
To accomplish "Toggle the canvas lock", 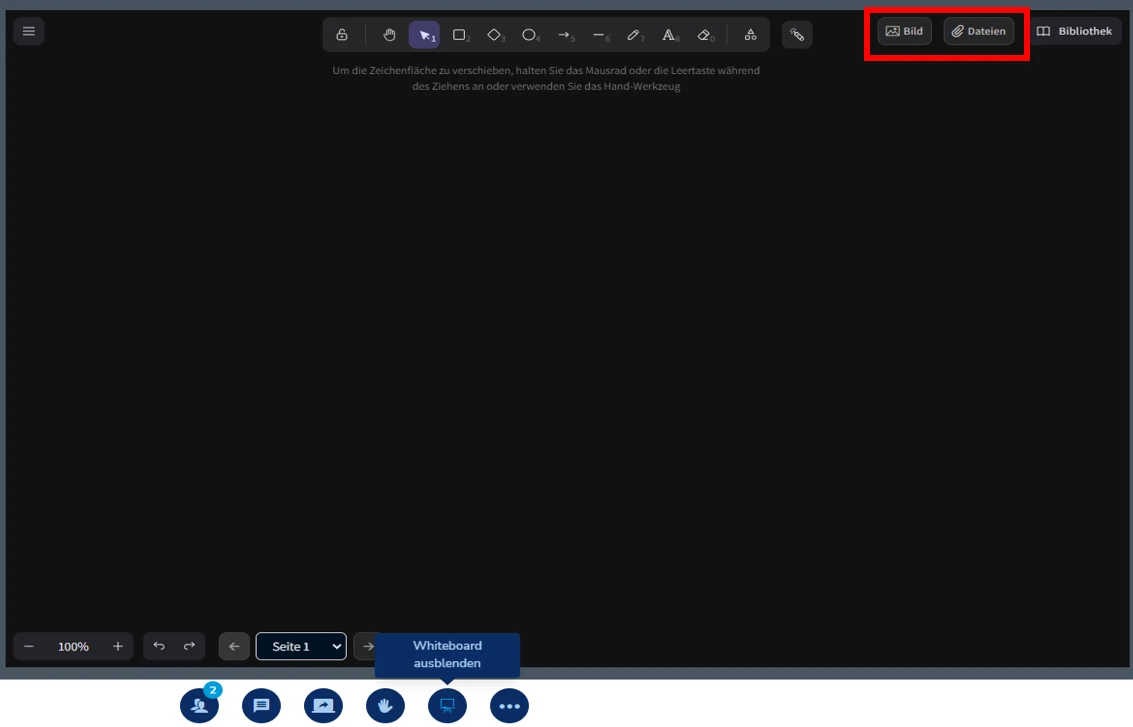I will [x=341, y=34].
